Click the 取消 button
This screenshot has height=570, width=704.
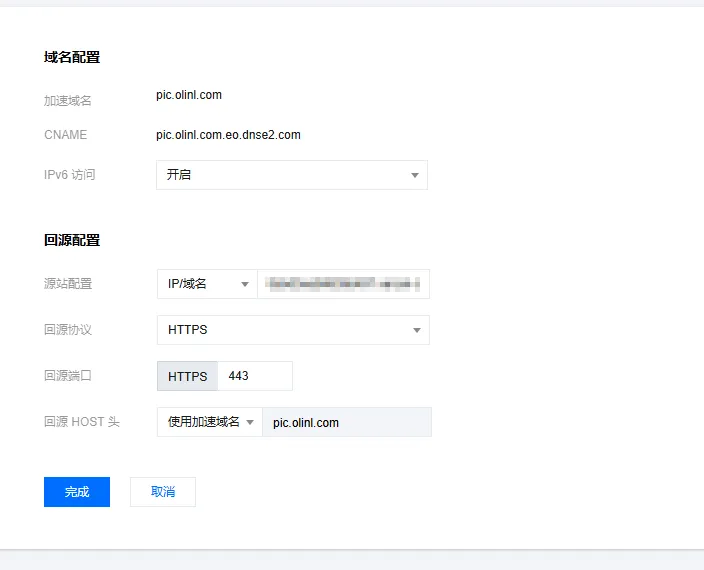tap(163, 492)
